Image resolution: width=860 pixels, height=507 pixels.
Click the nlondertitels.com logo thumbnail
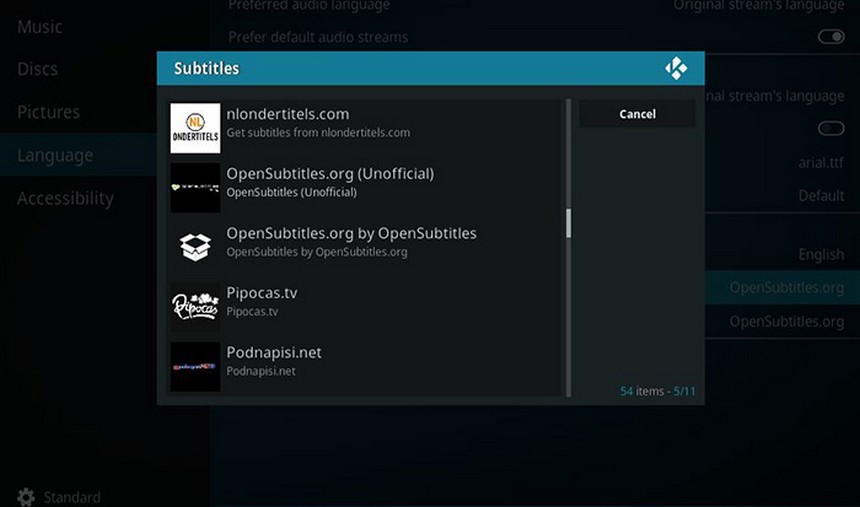[195, 128]
